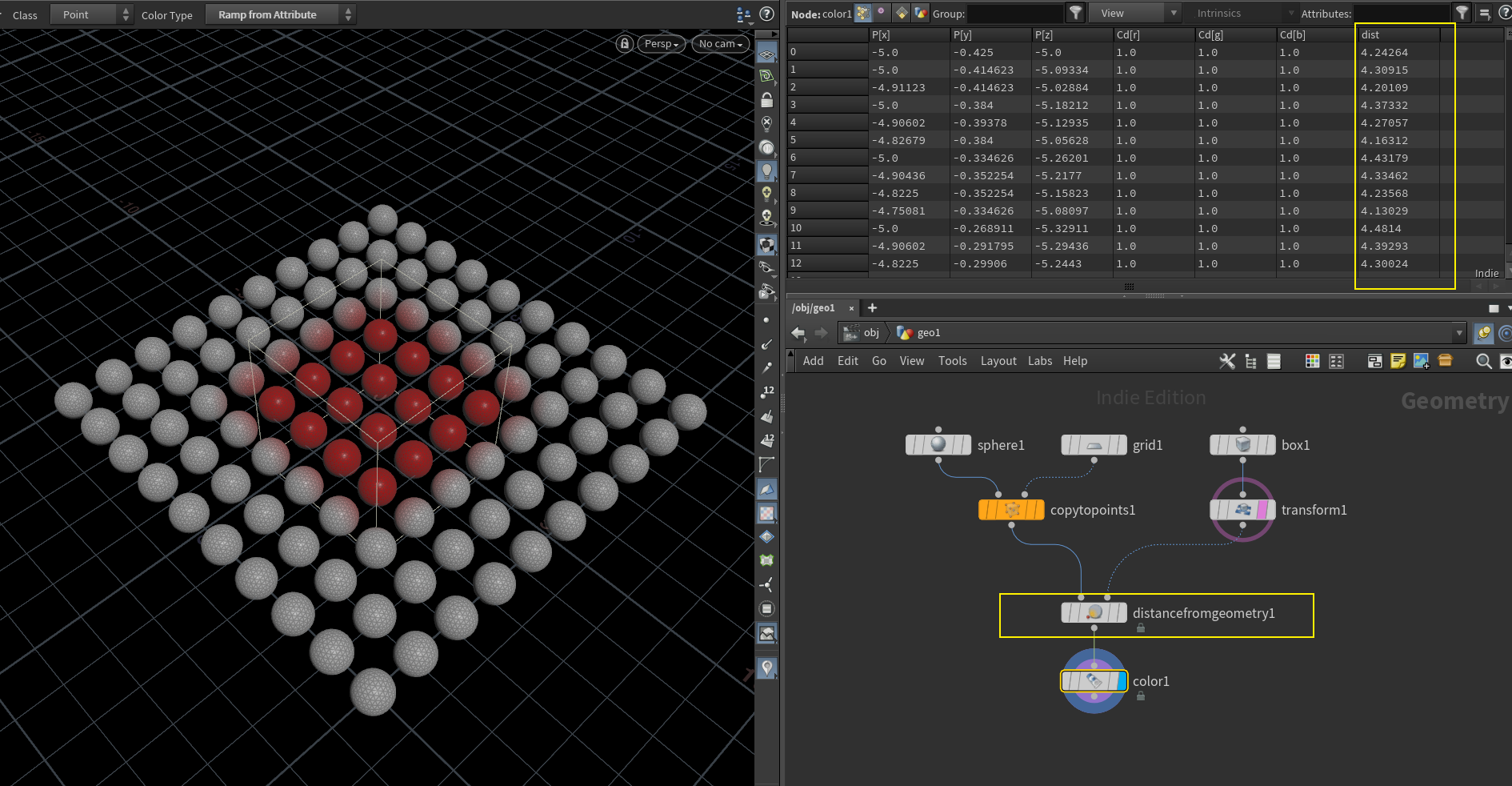Image resolution: width=1512 pixels, height=786 pixels.
Task: Select primitives view in geometry spreadsheet
Action: pos(902,13)
